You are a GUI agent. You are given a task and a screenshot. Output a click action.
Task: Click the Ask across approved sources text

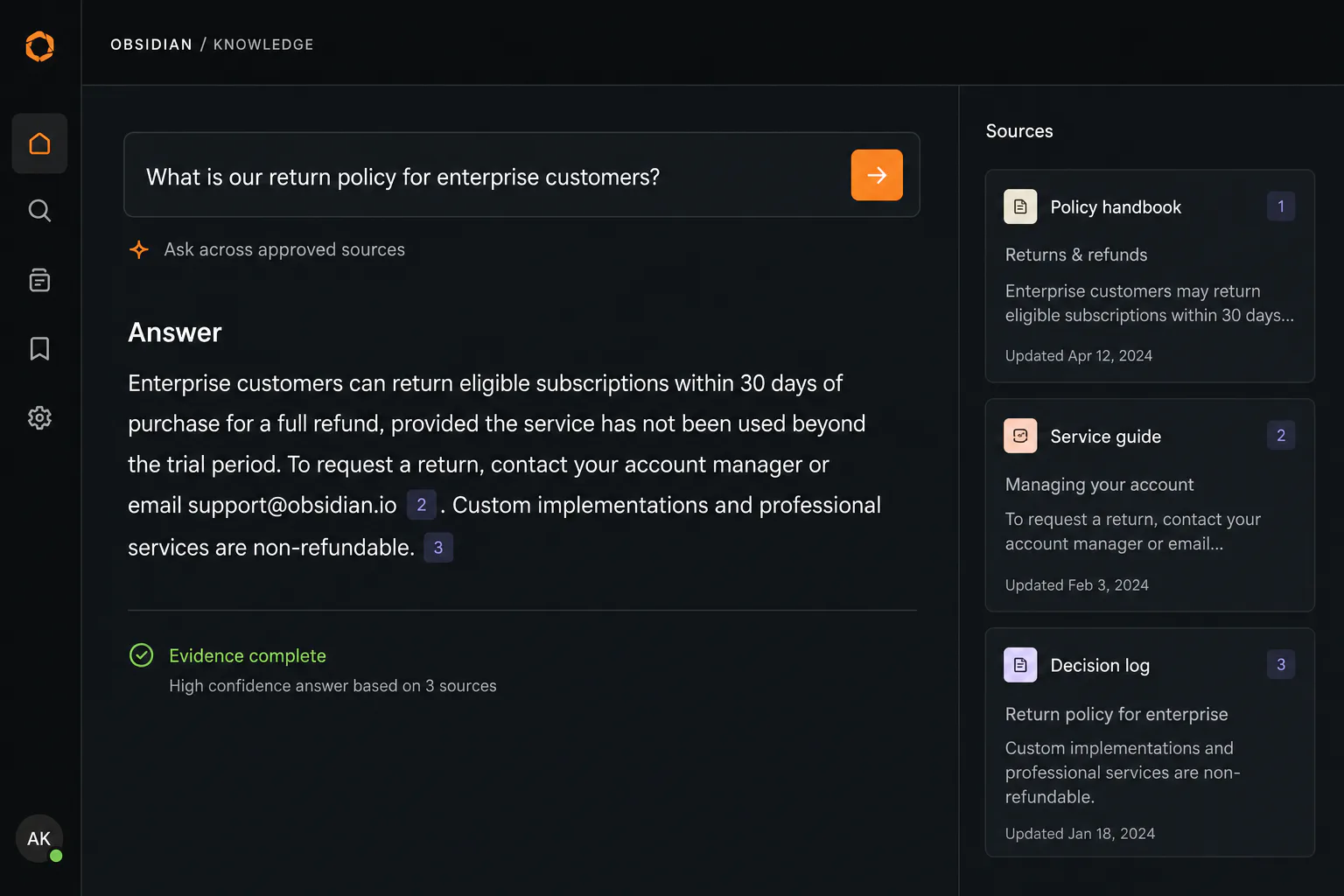point(284,249)
